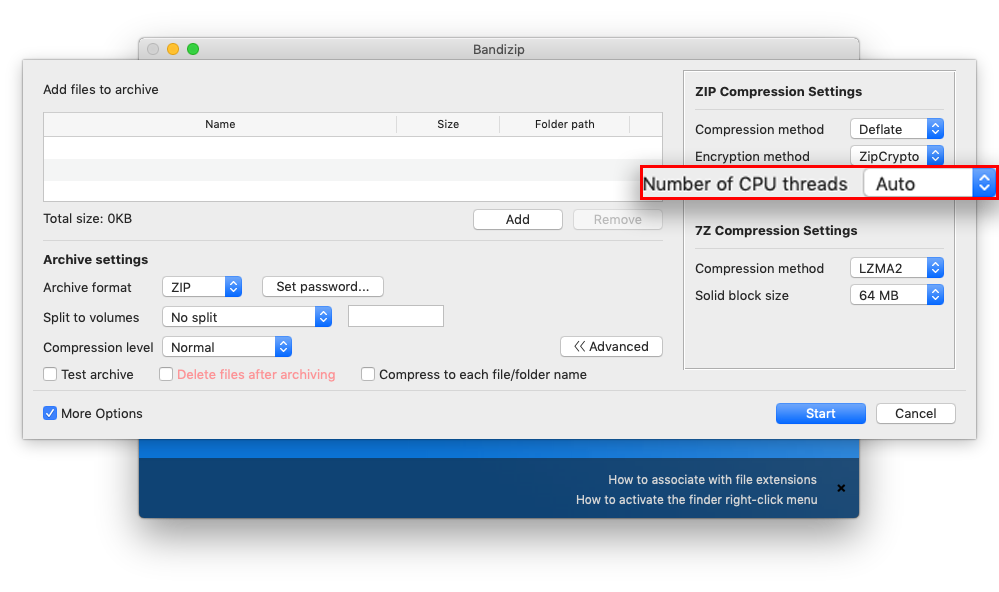Open How to associate with file extensions link
The height and width of the screenshot is (592, 999).
712,480
